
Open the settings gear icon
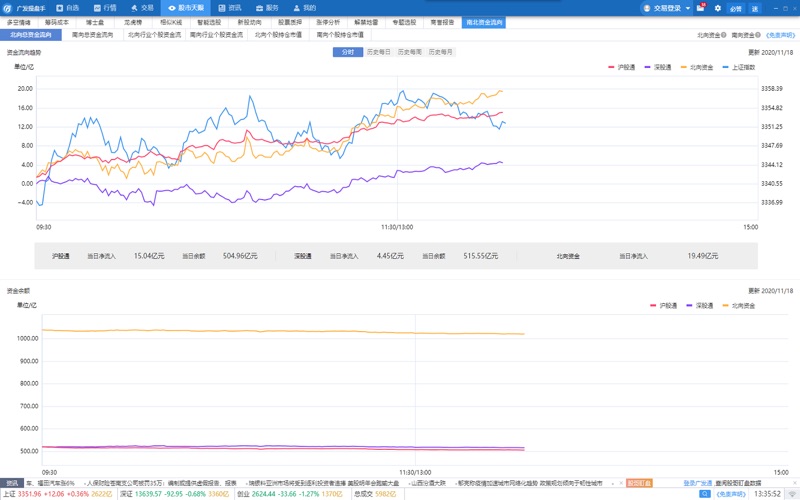(x=717, y=8)
